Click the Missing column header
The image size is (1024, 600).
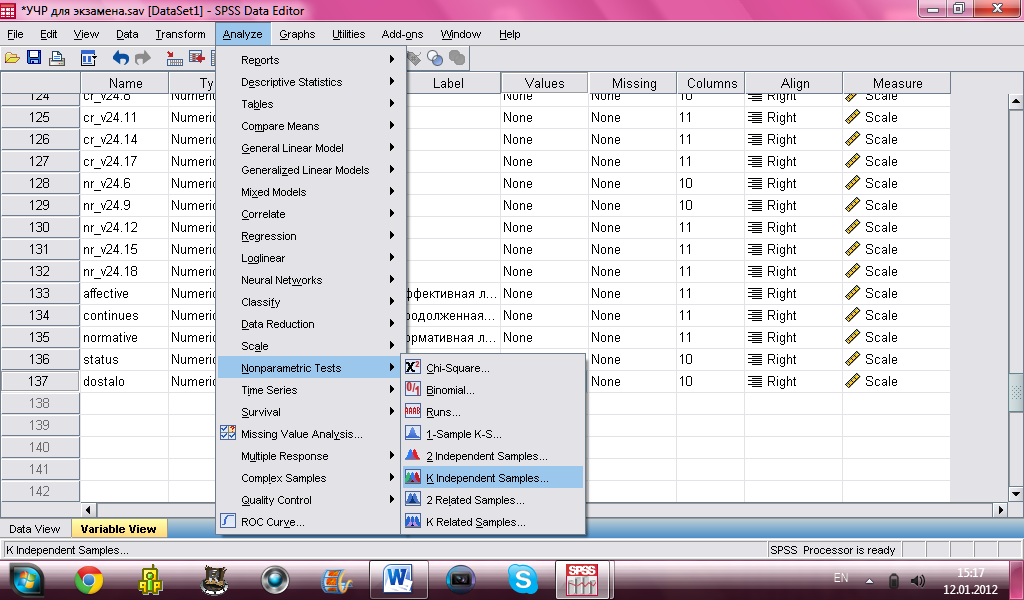coord(633,84)
